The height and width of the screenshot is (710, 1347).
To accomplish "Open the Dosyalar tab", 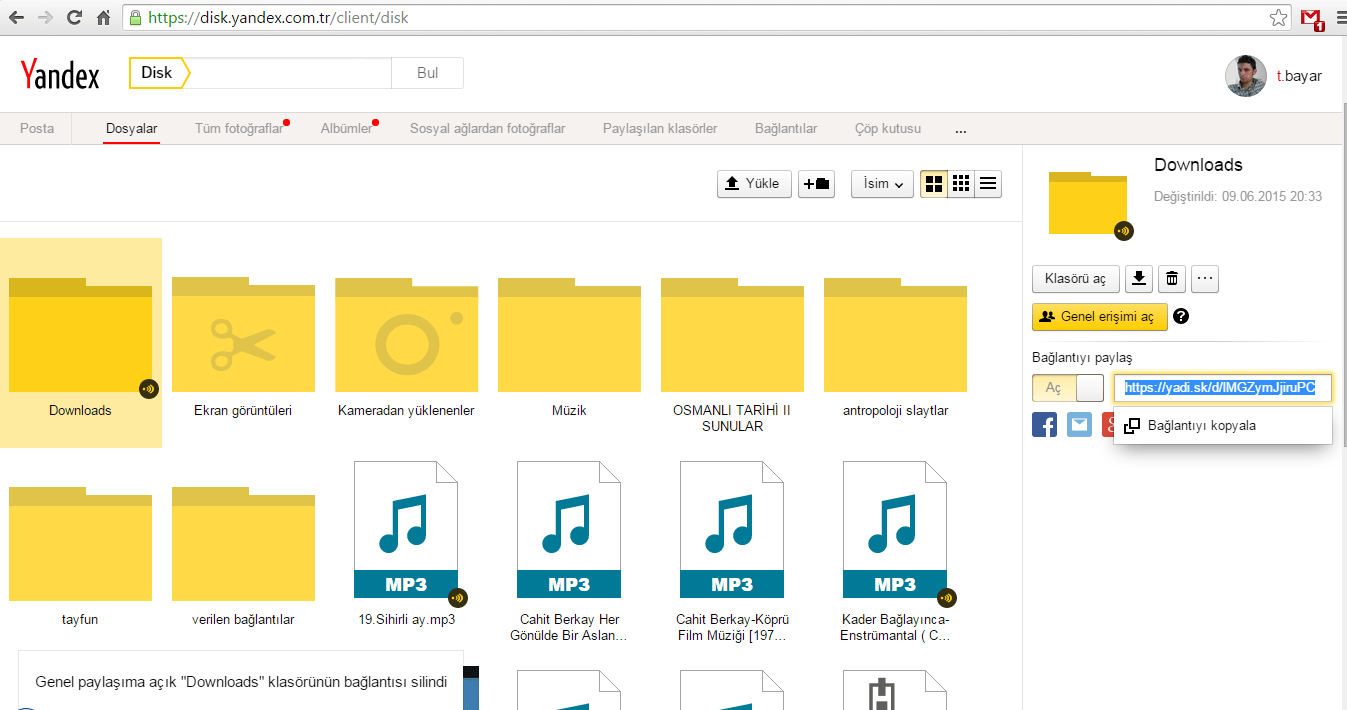I will [x=132, y=129].
